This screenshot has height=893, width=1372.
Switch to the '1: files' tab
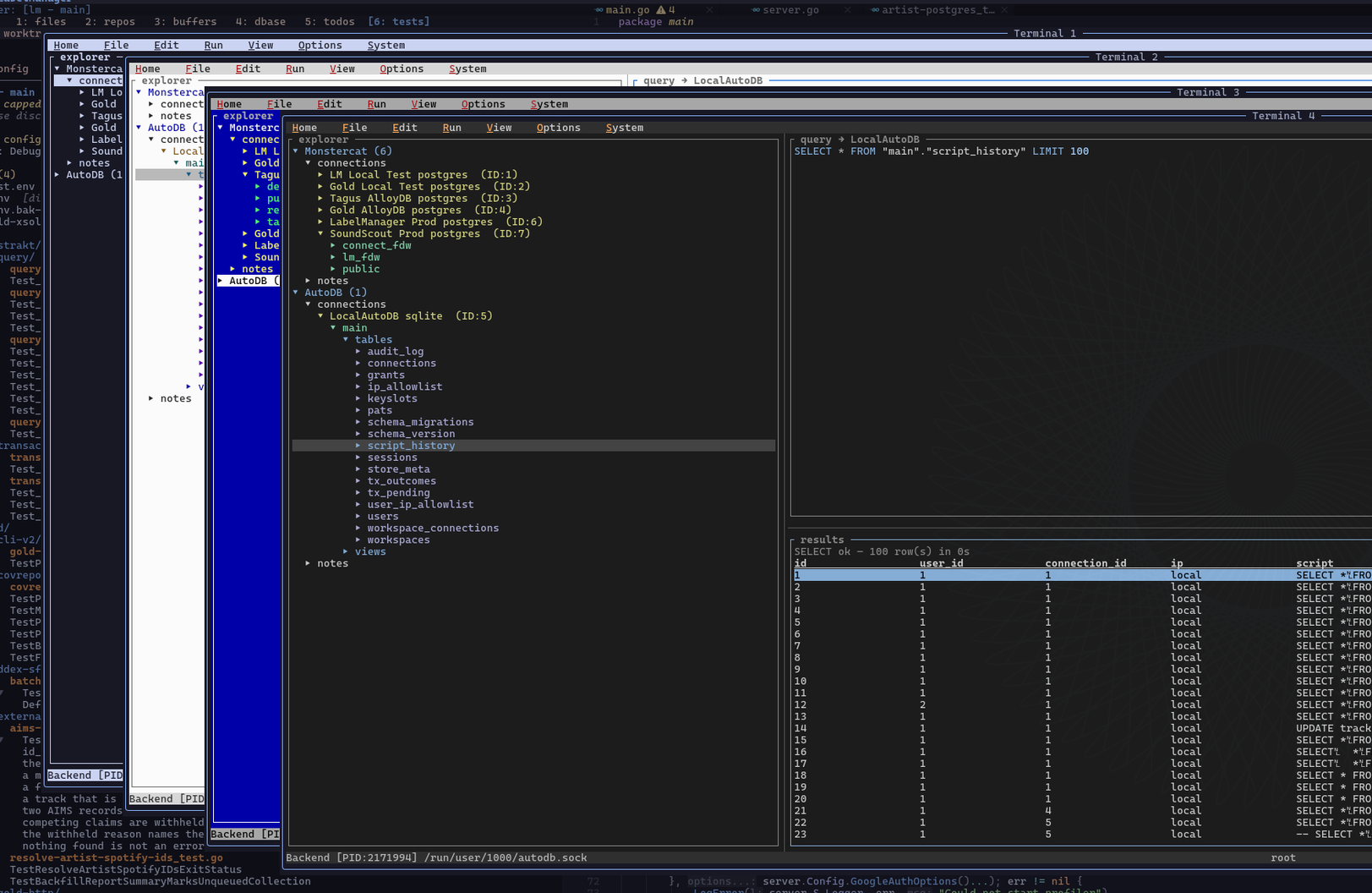pos(41,22)
